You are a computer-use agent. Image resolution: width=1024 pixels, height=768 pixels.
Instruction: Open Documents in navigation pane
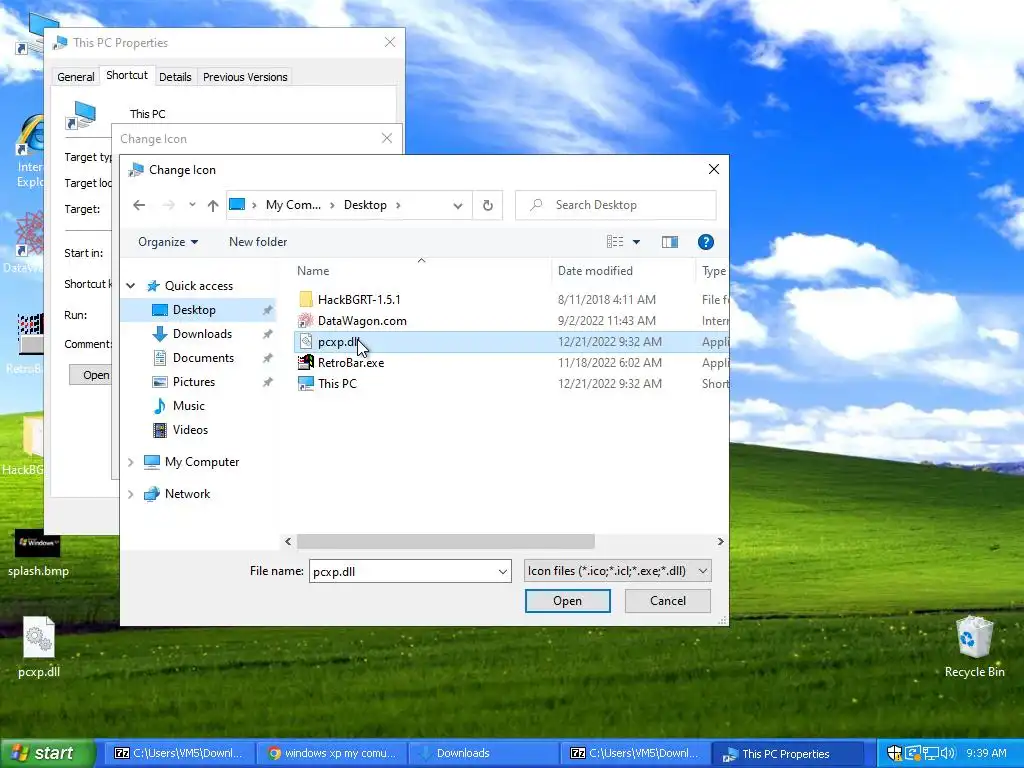(x=203, y=358)
